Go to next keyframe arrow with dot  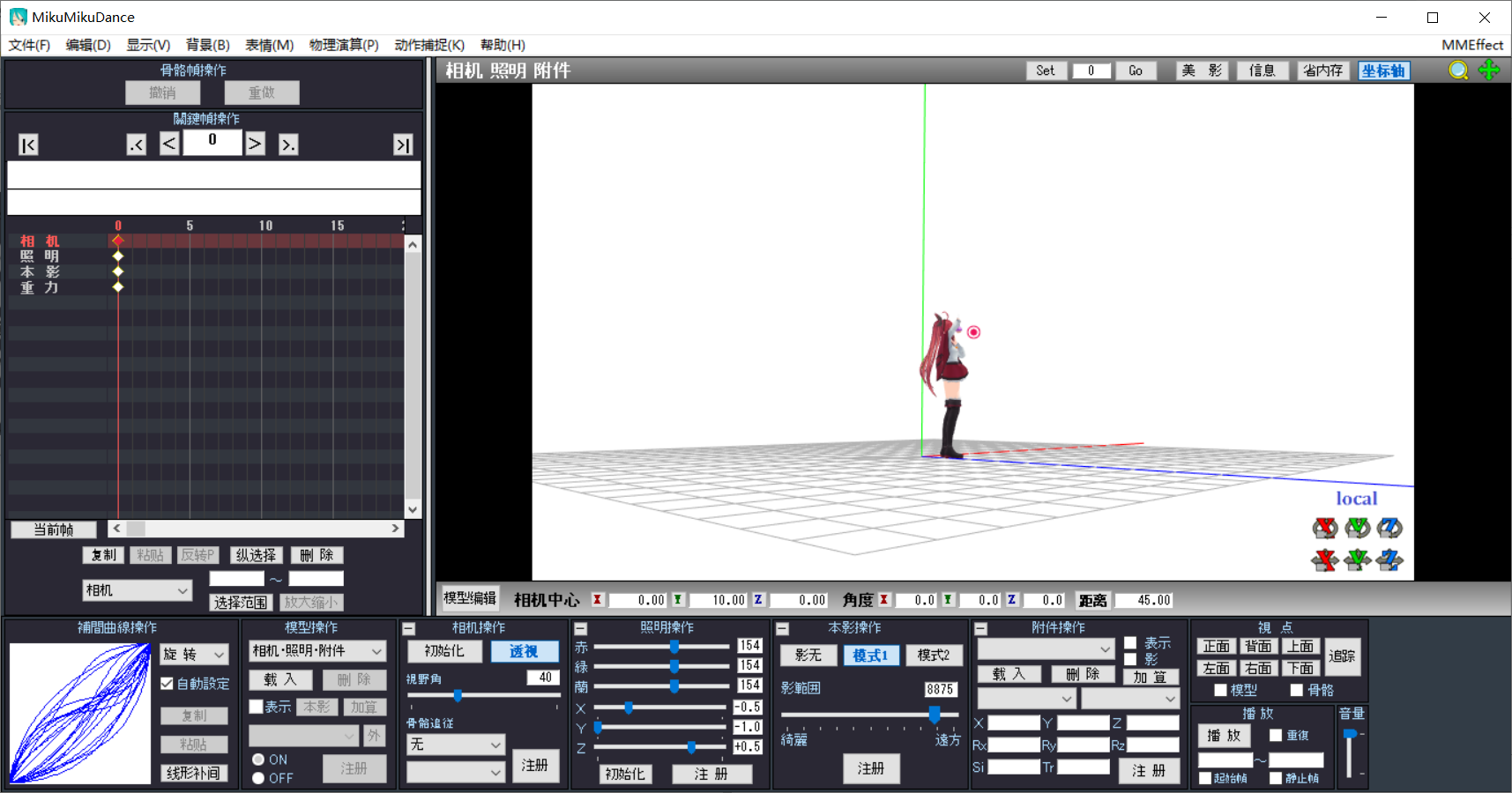[x=288, y=145]
